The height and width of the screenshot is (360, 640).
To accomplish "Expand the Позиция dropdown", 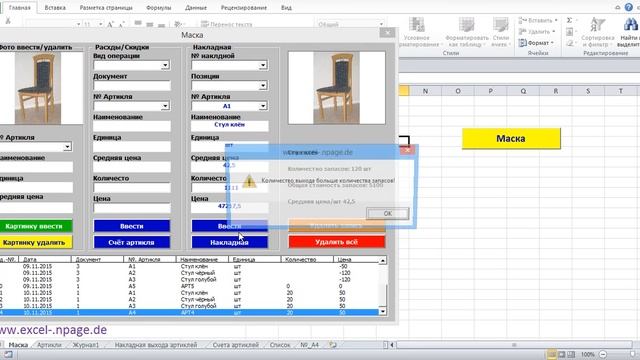I will (x=263, y=85).
